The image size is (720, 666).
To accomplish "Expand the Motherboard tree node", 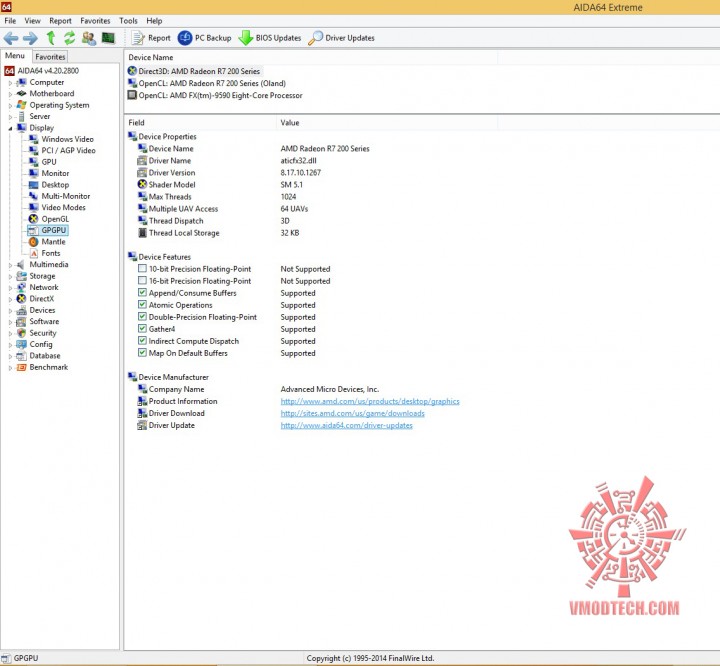I will click(x=10, y=94).
